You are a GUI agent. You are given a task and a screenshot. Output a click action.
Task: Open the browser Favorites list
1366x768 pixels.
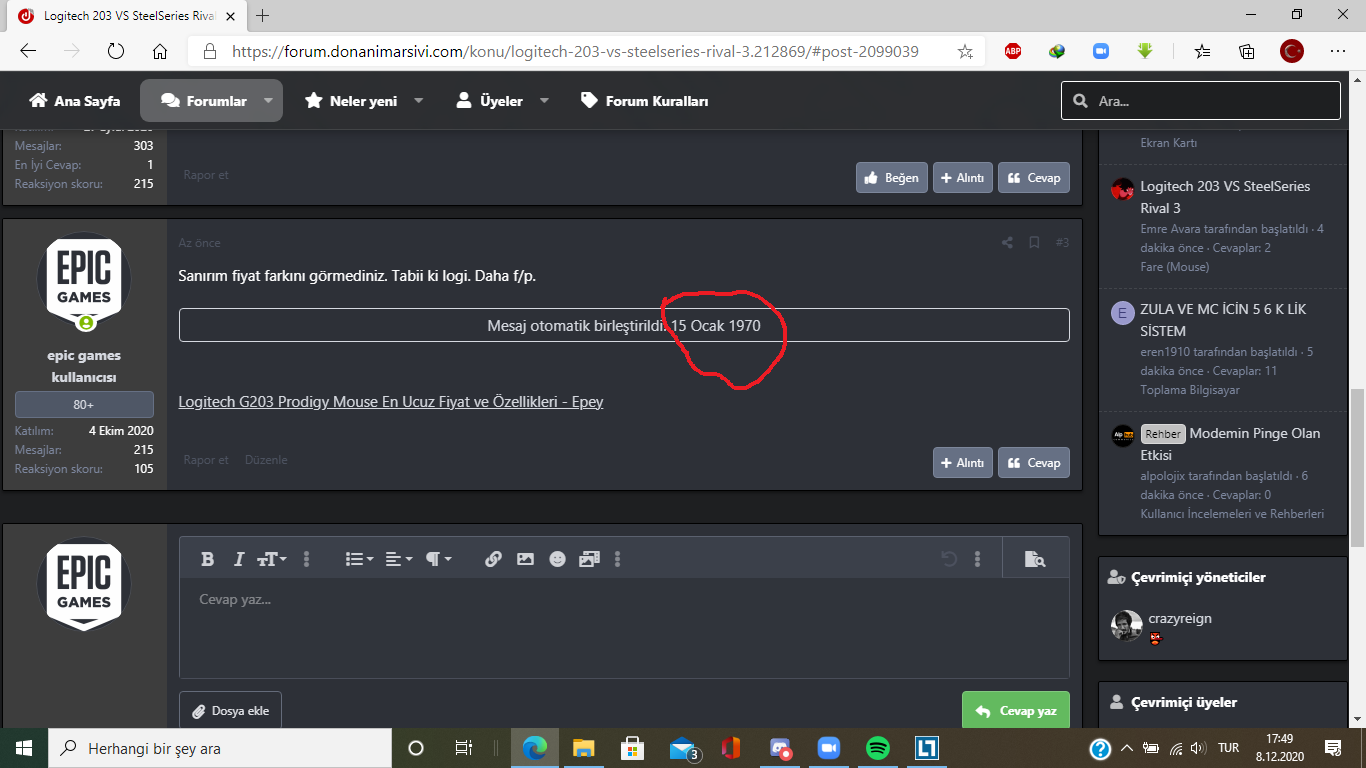click(1202, 51)
